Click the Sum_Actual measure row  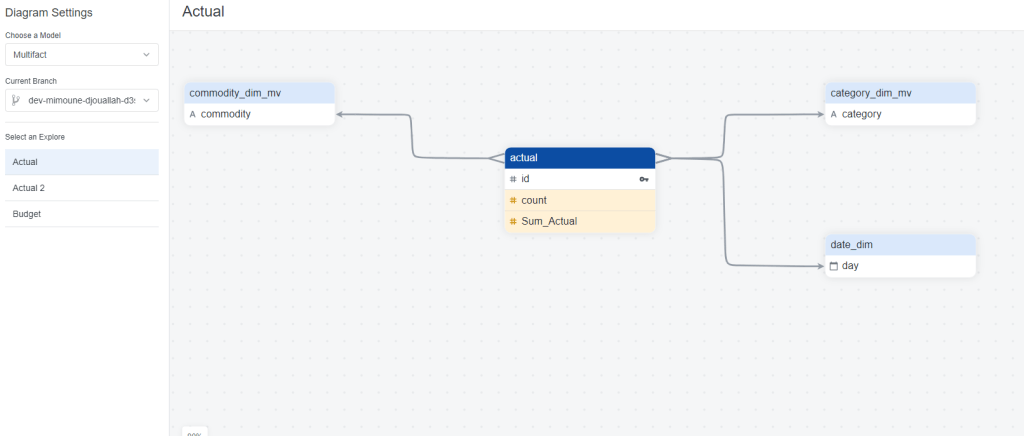(580, 222)
